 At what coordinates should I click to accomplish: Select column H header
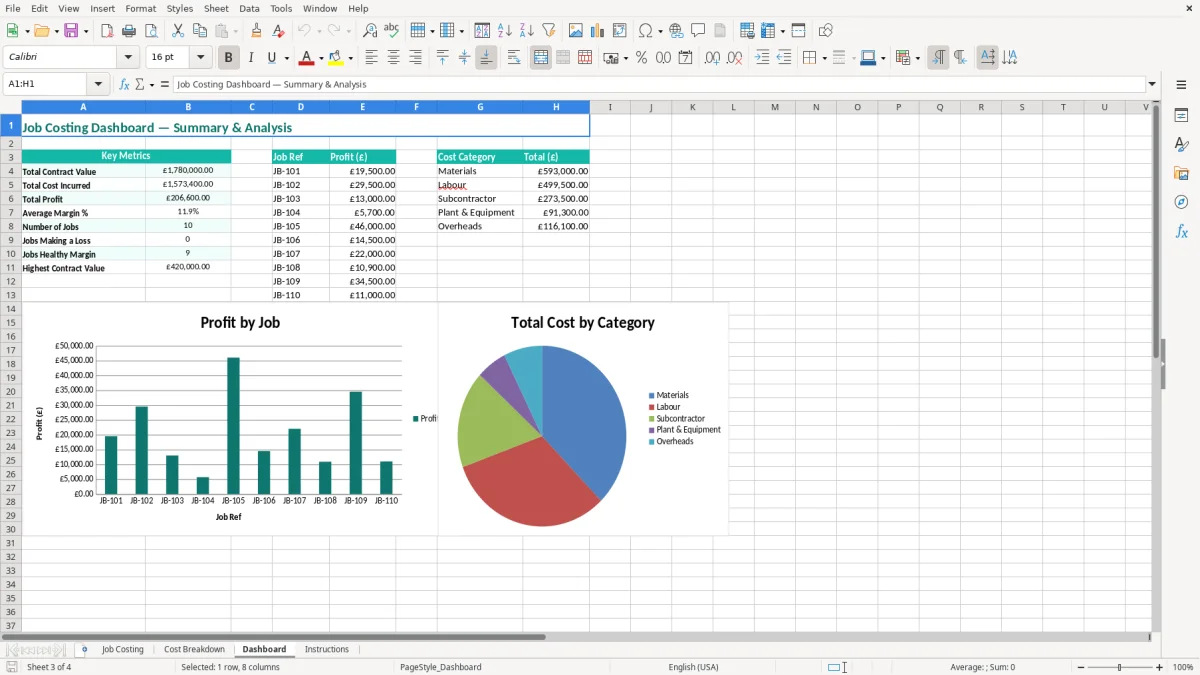(556, 107)
